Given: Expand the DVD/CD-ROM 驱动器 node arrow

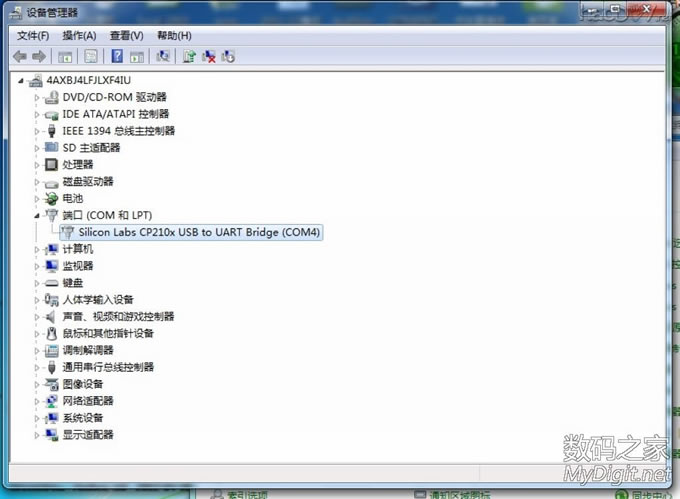Looking at the screenshot, I should 38,97.
